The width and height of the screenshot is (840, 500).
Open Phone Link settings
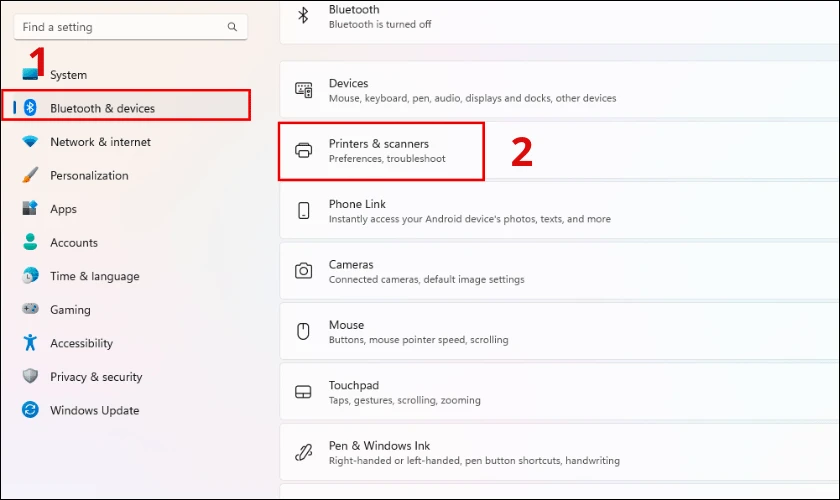point(560,211)
